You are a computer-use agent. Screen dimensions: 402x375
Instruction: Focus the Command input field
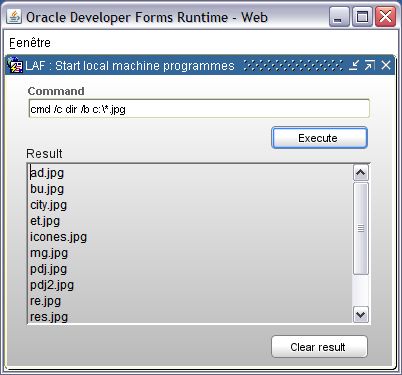click(x=199, y=109)
